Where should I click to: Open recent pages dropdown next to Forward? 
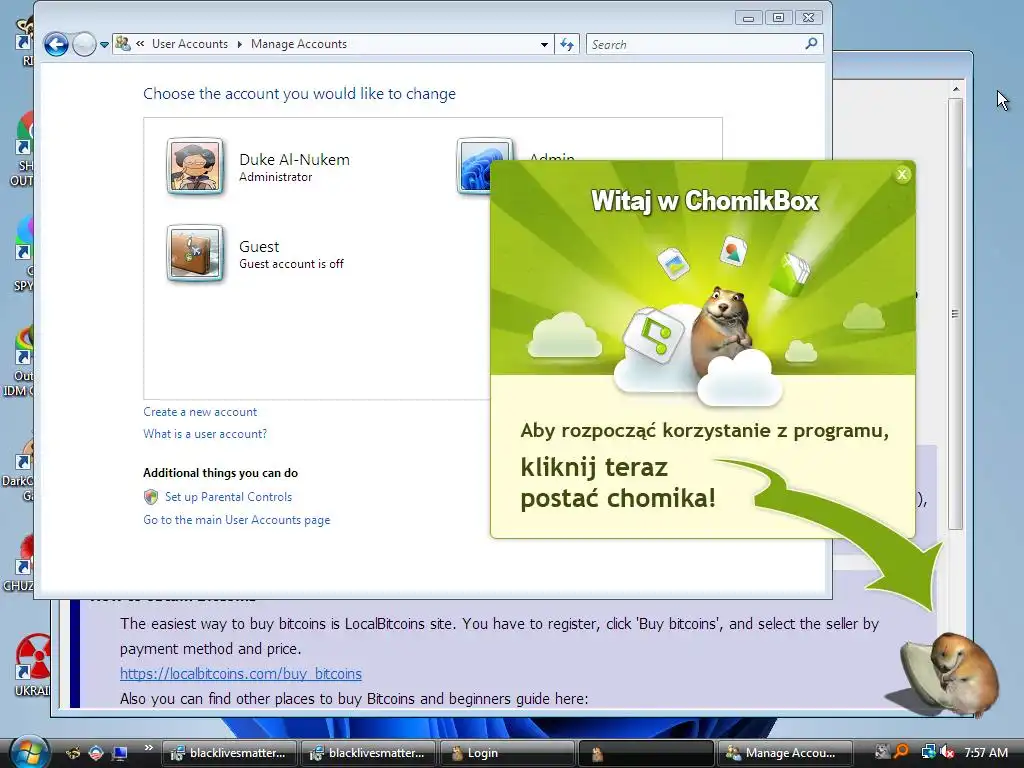pyautogui.click(x=104, y=45)
